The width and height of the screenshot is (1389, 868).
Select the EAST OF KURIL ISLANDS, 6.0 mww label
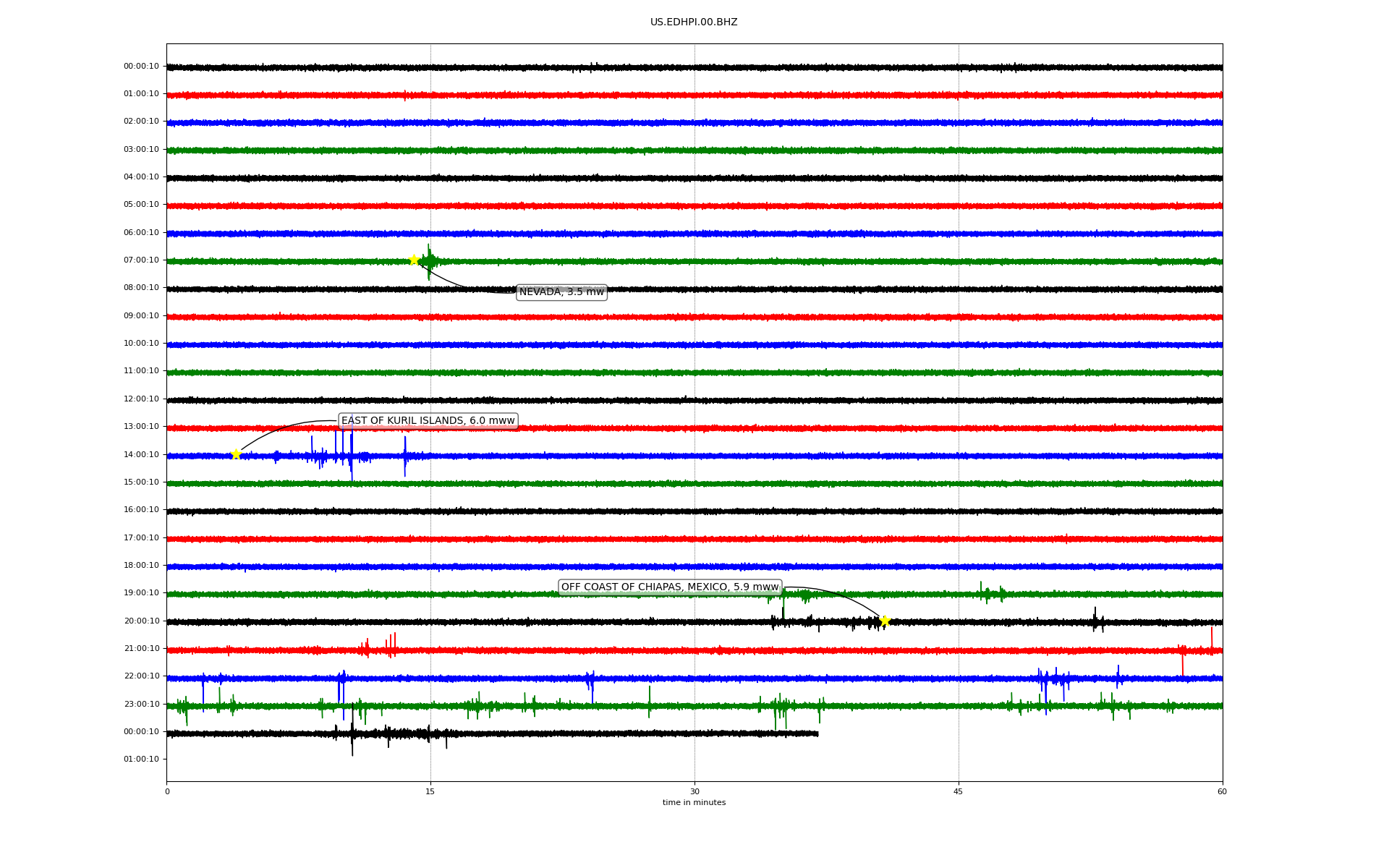(428, 421)
